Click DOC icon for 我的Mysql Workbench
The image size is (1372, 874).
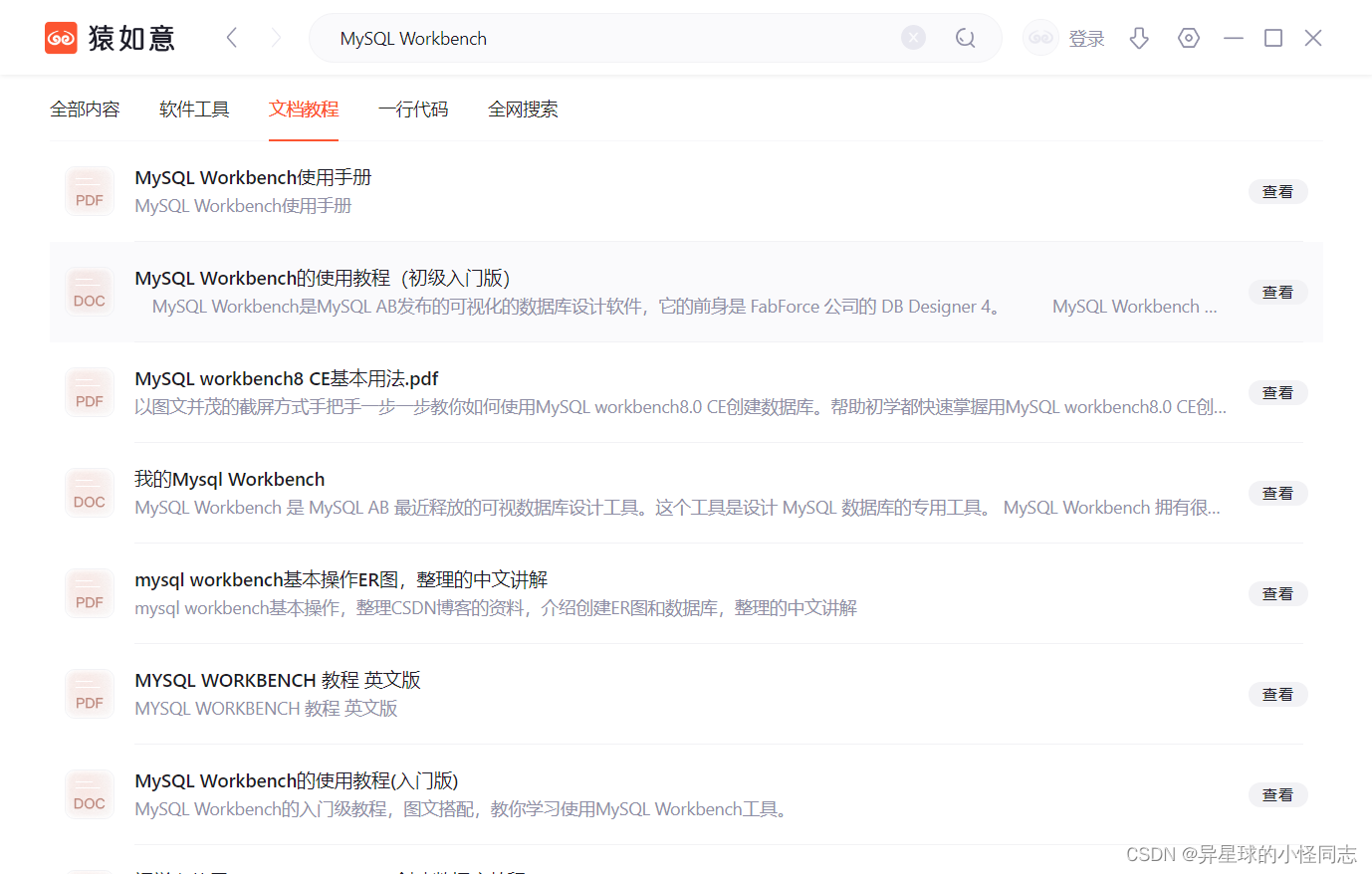click(x=90, y=493)
